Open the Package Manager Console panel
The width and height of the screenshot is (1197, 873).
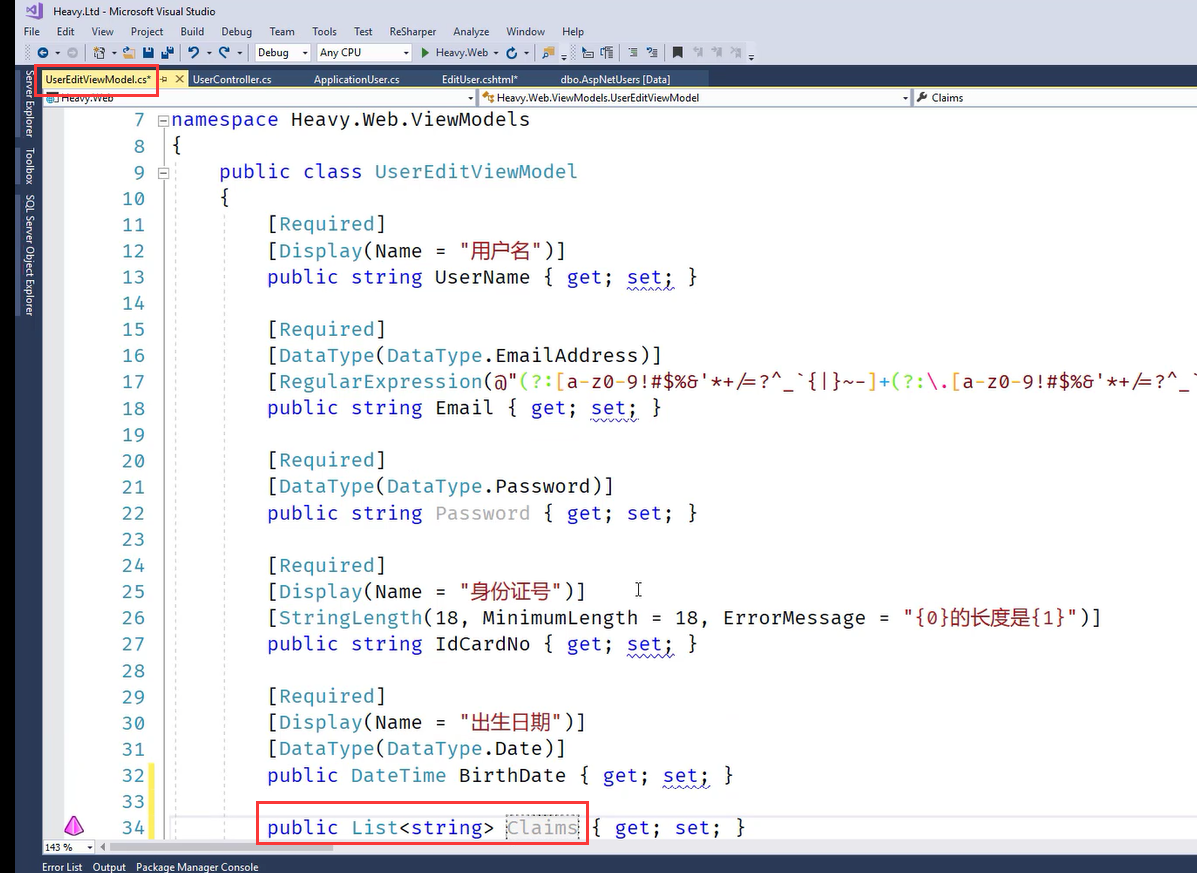coord(197,867)
